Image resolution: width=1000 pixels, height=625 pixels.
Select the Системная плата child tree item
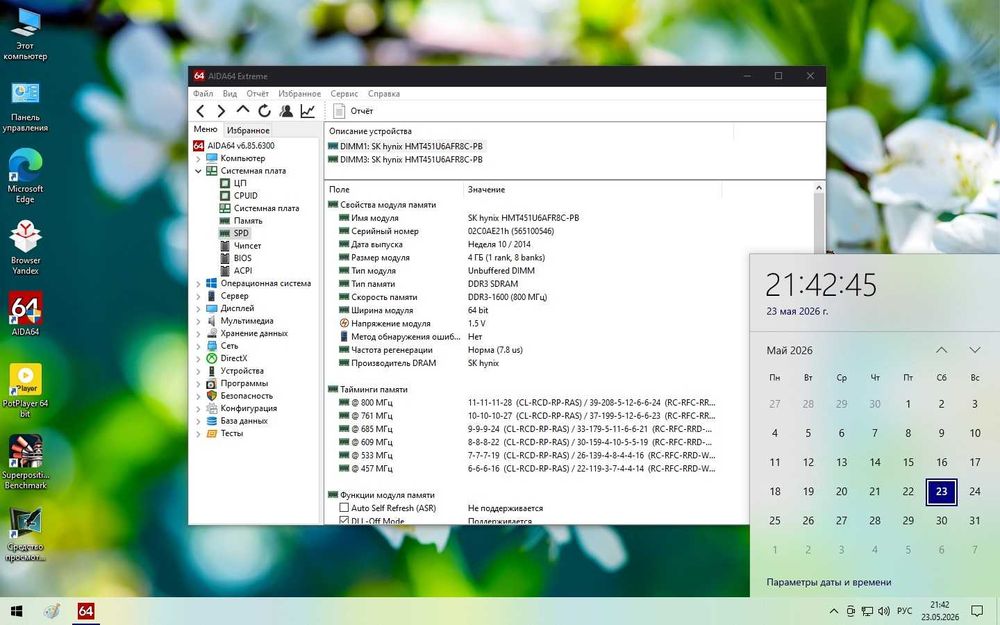tap(266, 208)
